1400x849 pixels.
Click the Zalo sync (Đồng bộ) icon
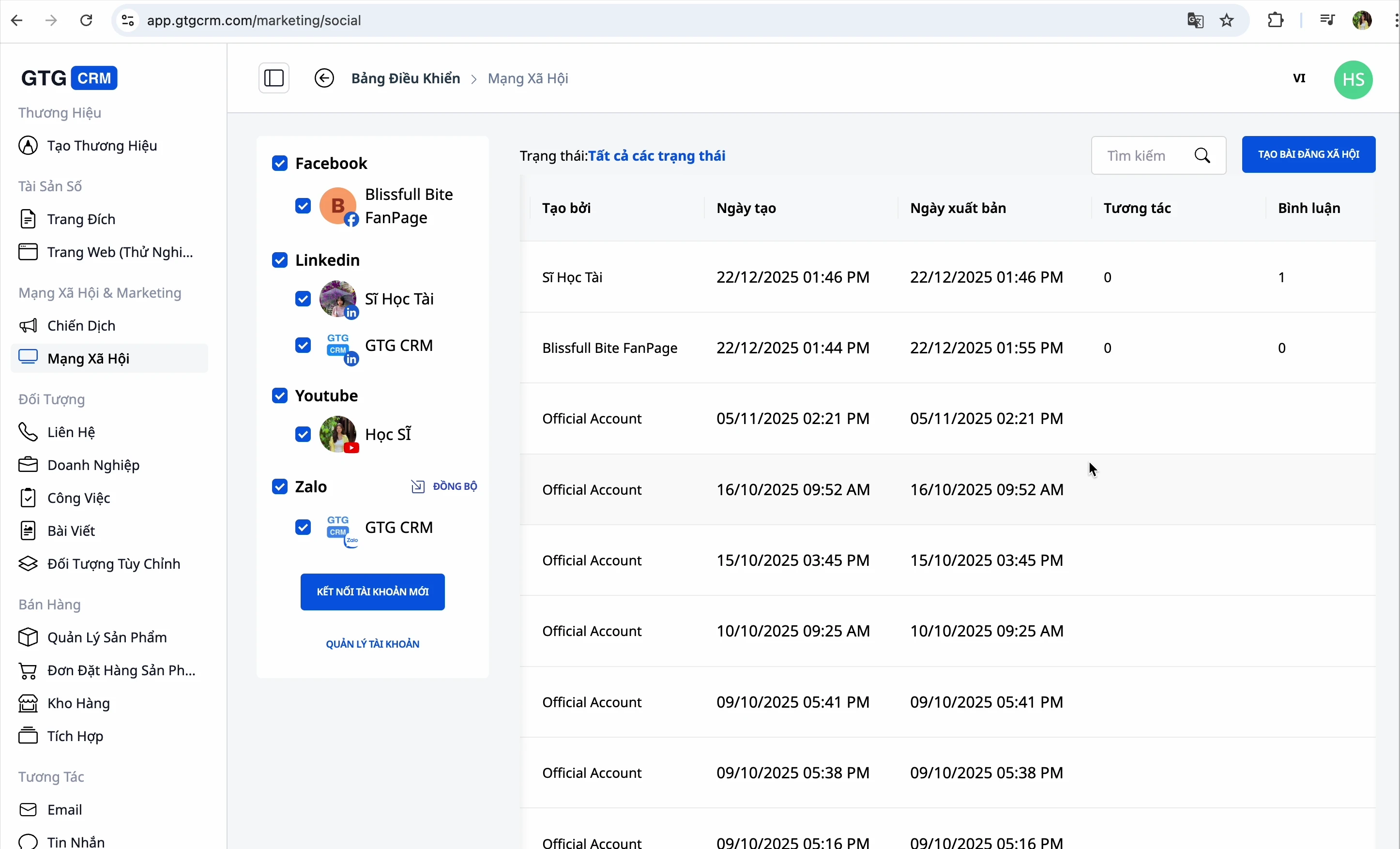[x=418, y=487]
